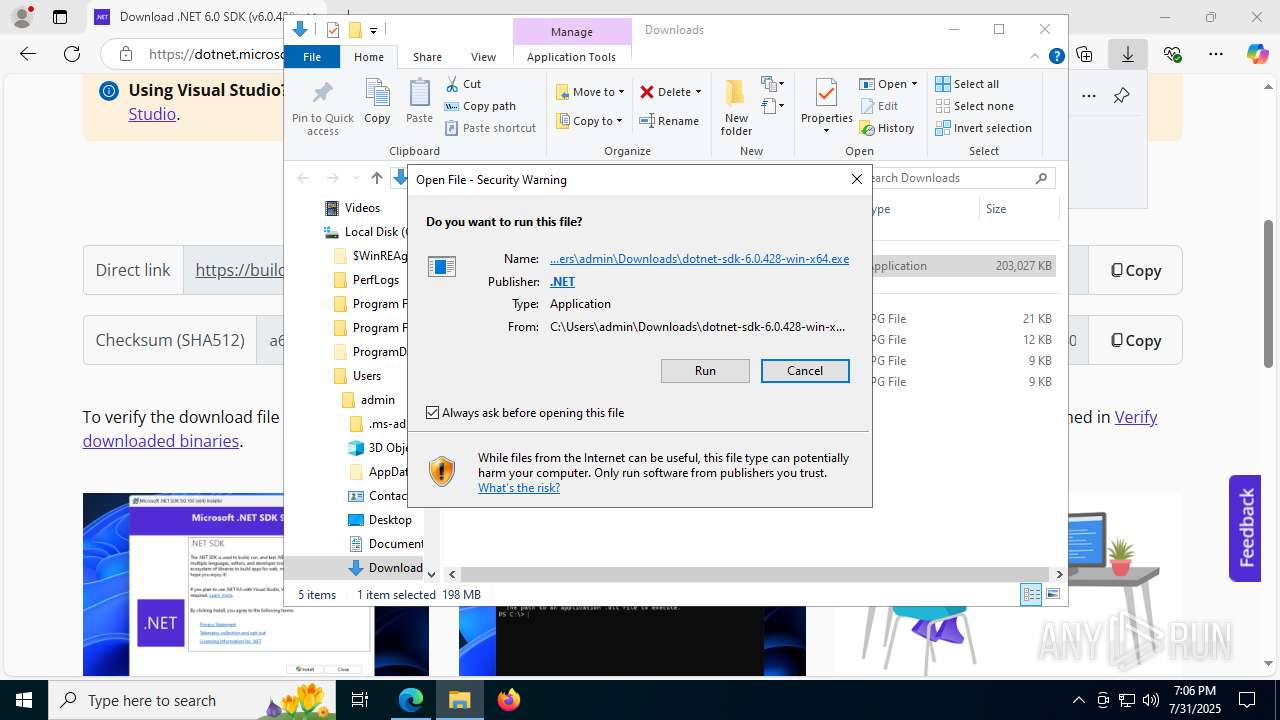The width and height of the screenshot is (1280, 720).
Task: Switch to details view icon
Action: click(x=1031, y=595)
